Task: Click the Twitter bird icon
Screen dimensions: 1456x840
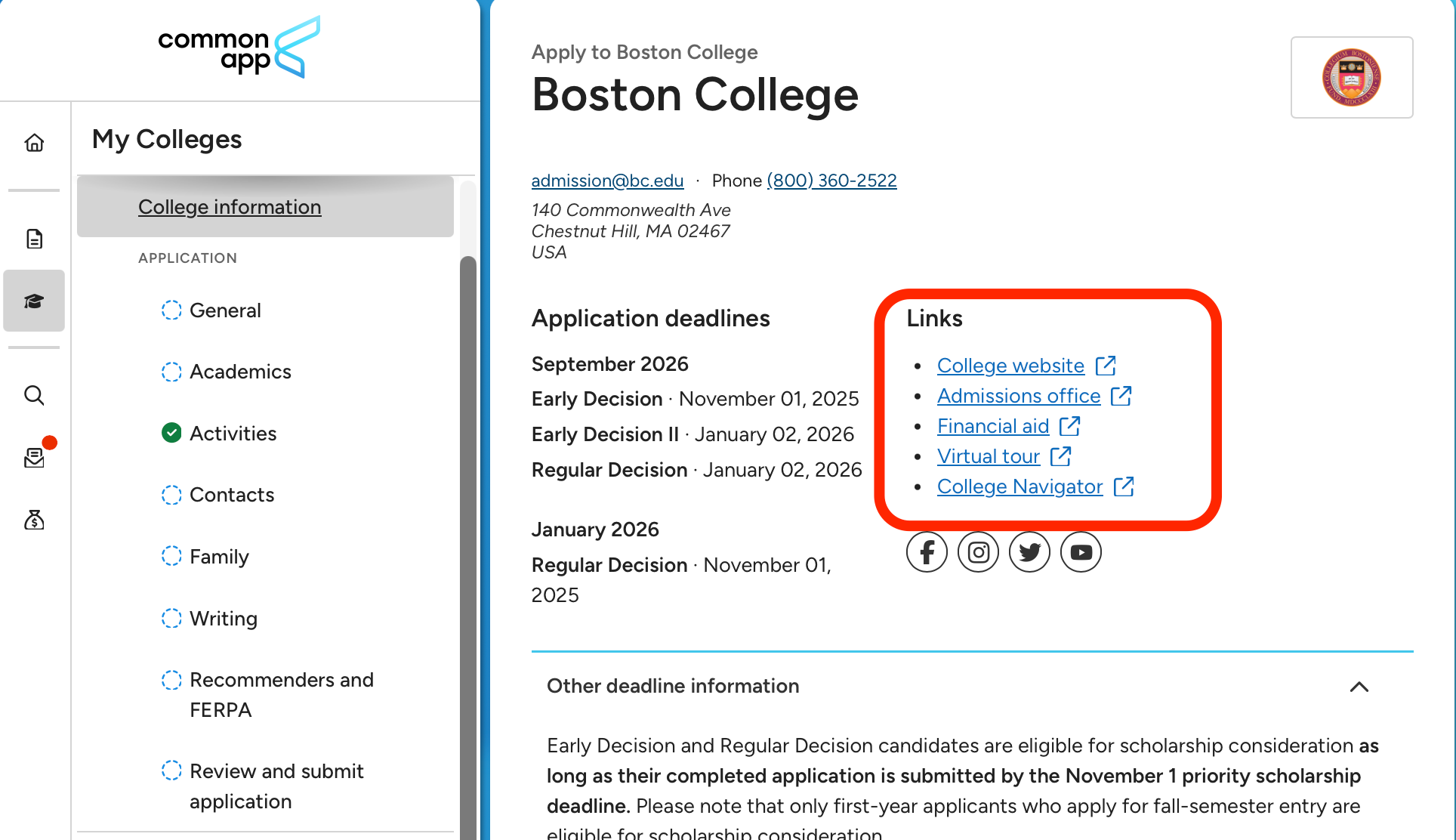Action: (1029, 552)
